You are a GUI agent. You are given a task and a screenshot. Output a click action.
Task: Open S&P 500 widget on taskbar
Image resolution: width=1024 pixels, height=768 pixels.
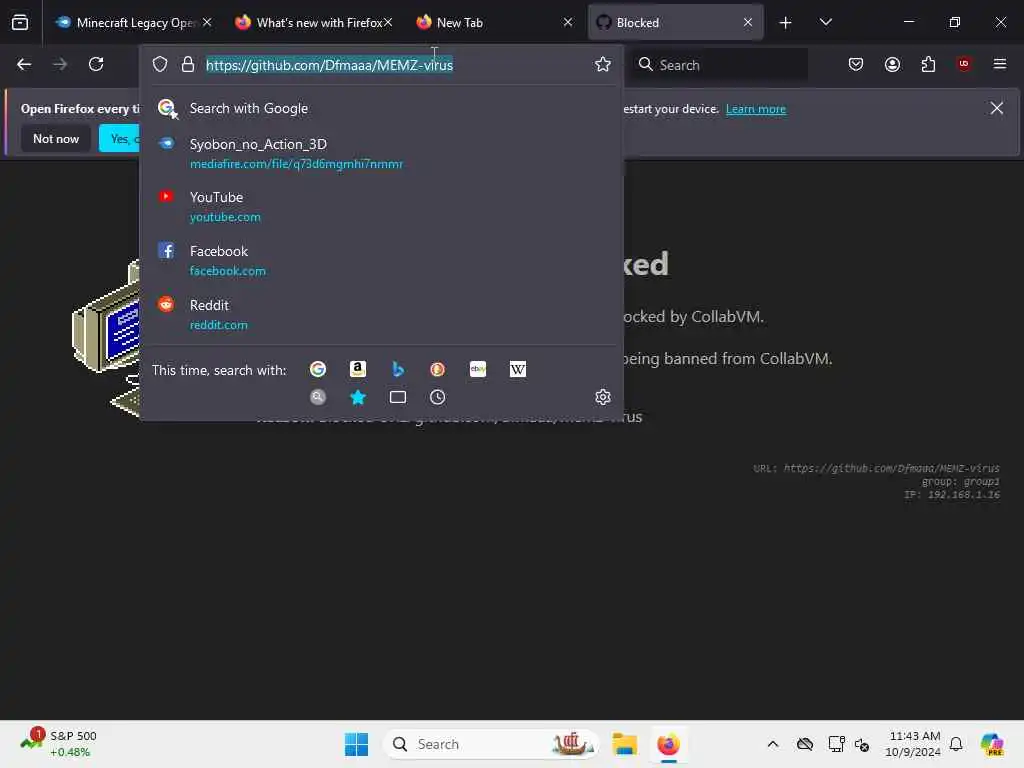[59, 744]
